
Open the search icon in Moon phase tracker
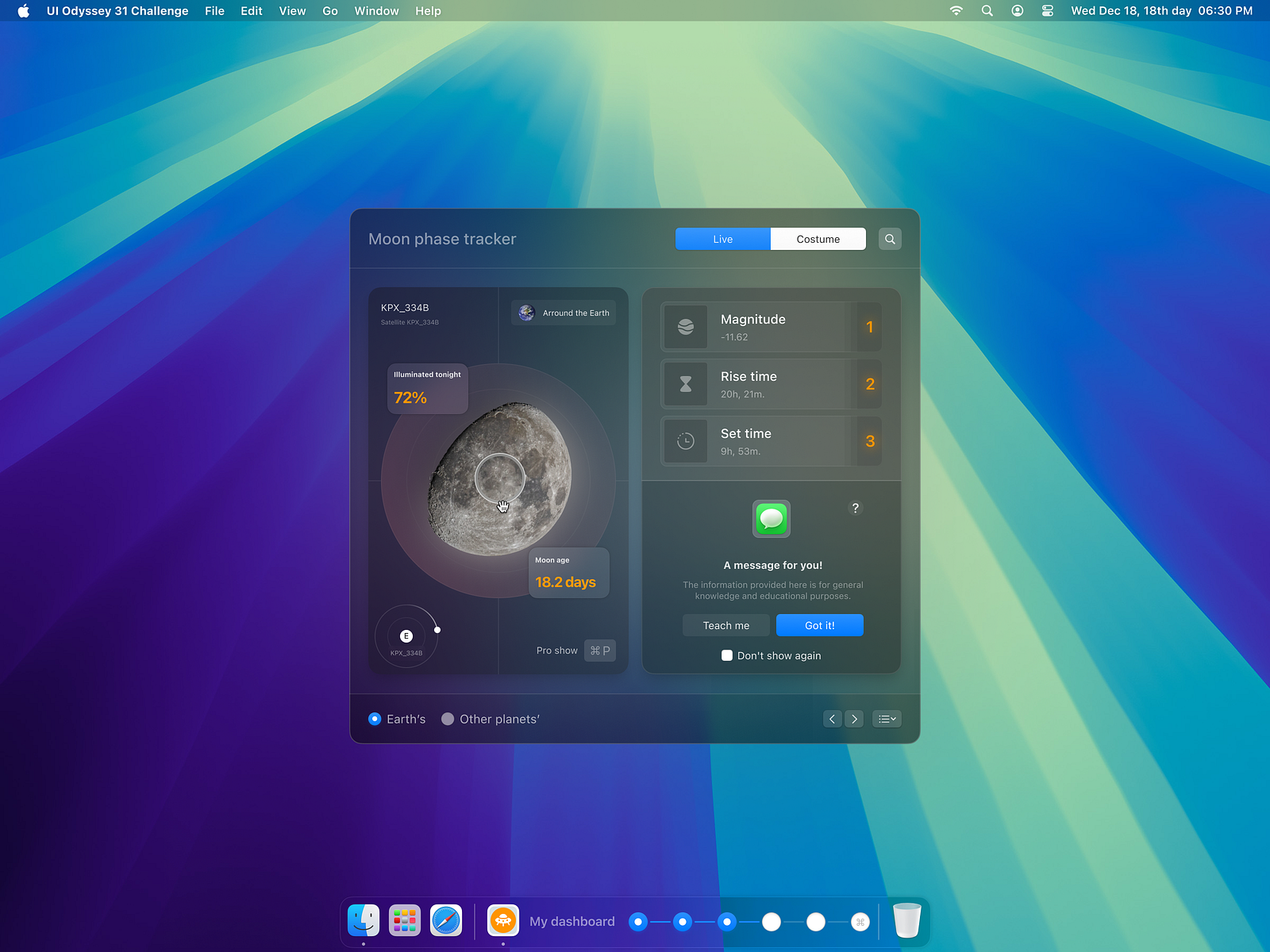(890, 239)
